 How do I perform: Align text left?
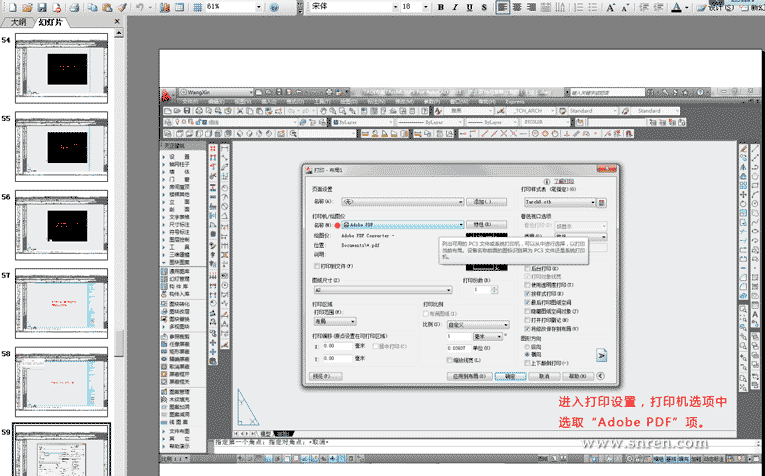(x=502, y=7)
